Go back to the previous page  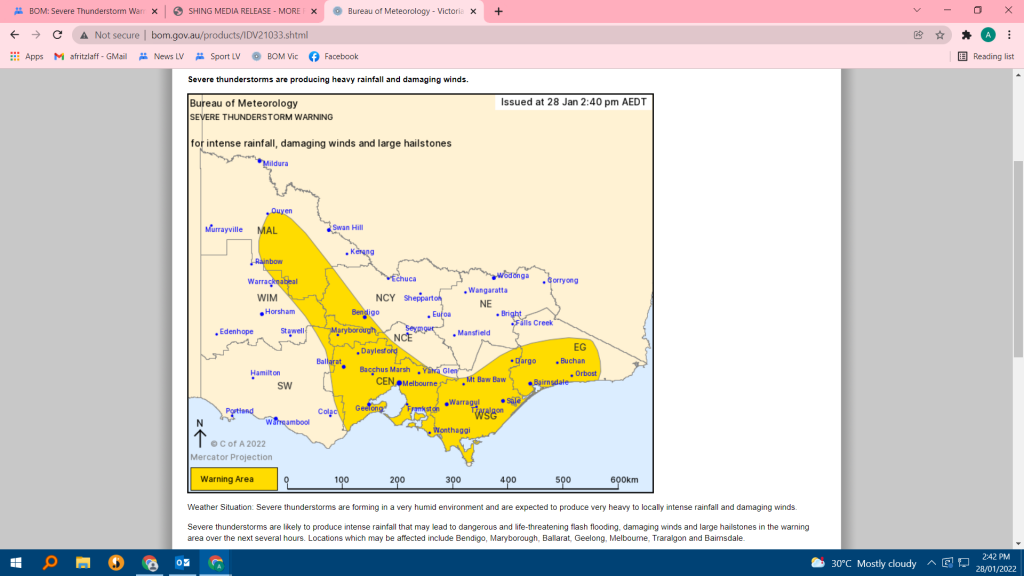click(14, 35)
